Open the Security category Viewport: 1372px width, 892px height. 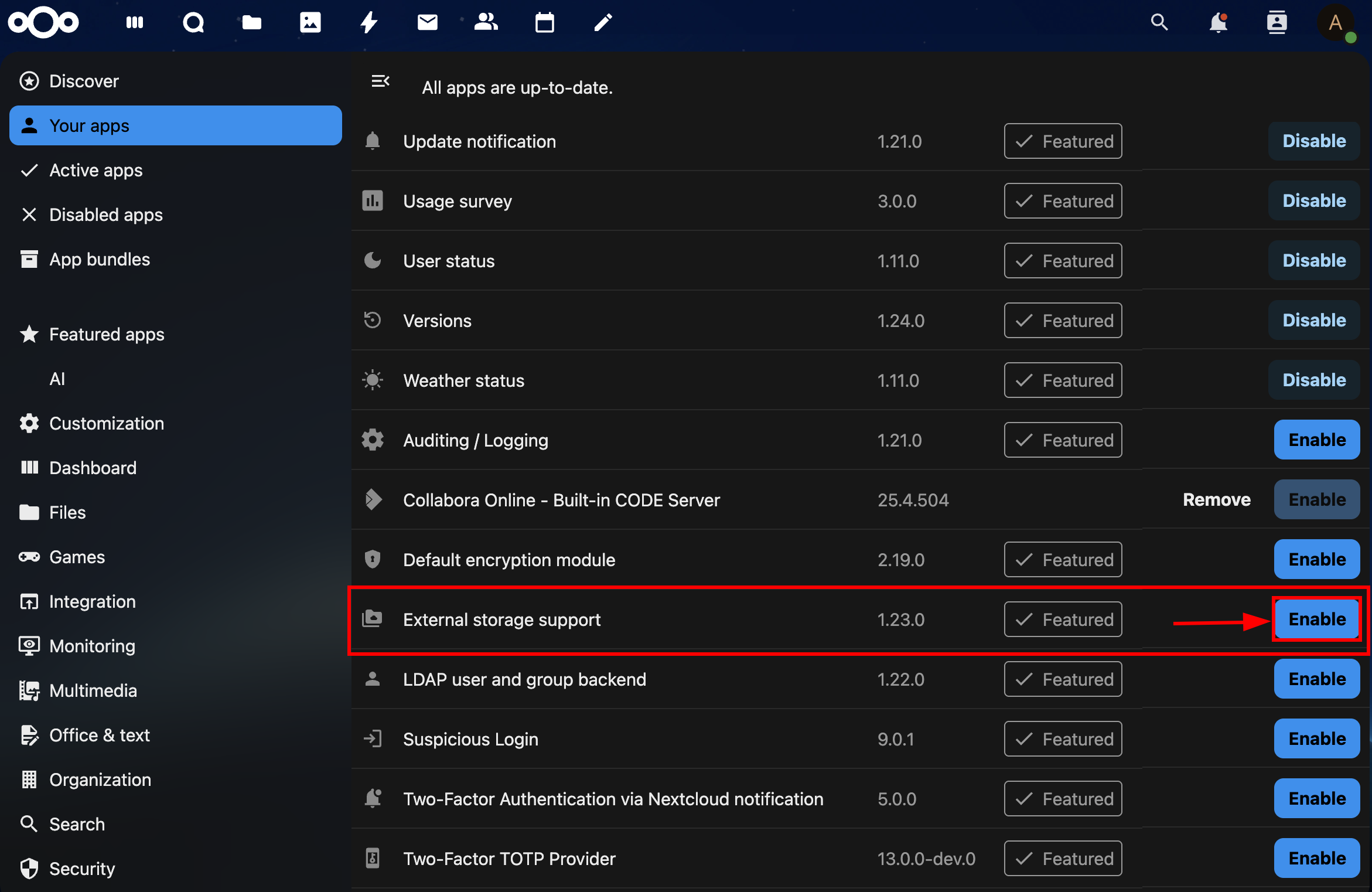(x=176, y=869)
